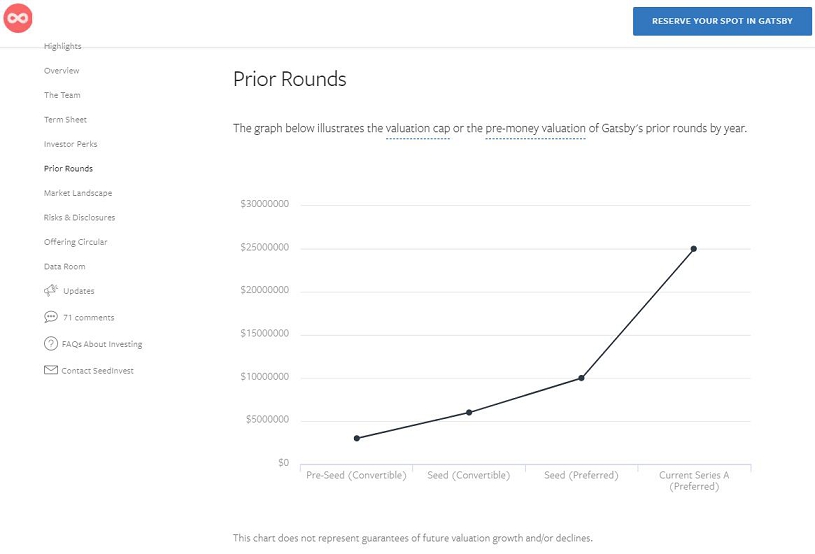Select Prior Rounds in side navigation
The image size is (815, 554).
click(x=68, y=169)
